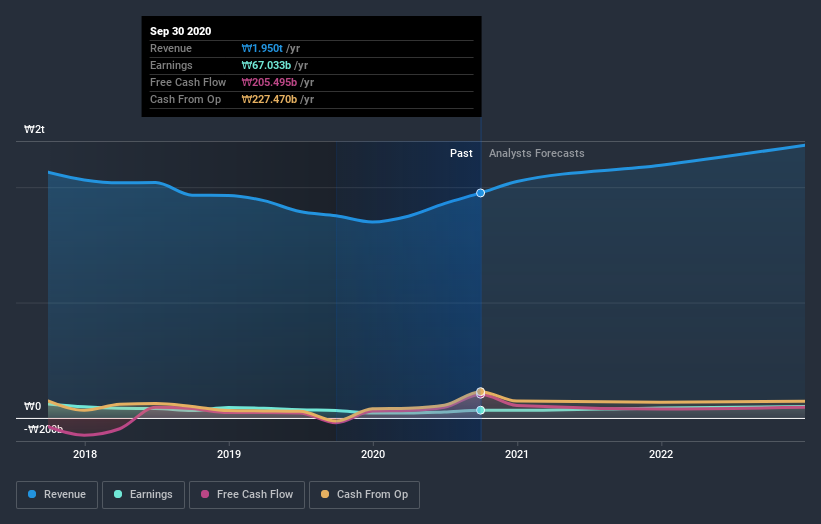The image size is (821, 524).
Task: Click the 2021 x-axis label
Action: pos(517,454)
